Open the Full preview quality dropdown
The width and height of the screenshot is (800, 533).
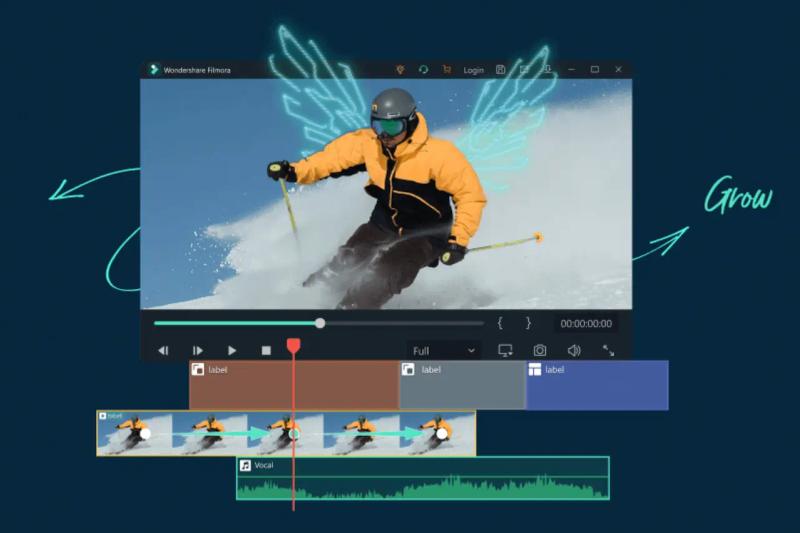(x=443, y=350)
